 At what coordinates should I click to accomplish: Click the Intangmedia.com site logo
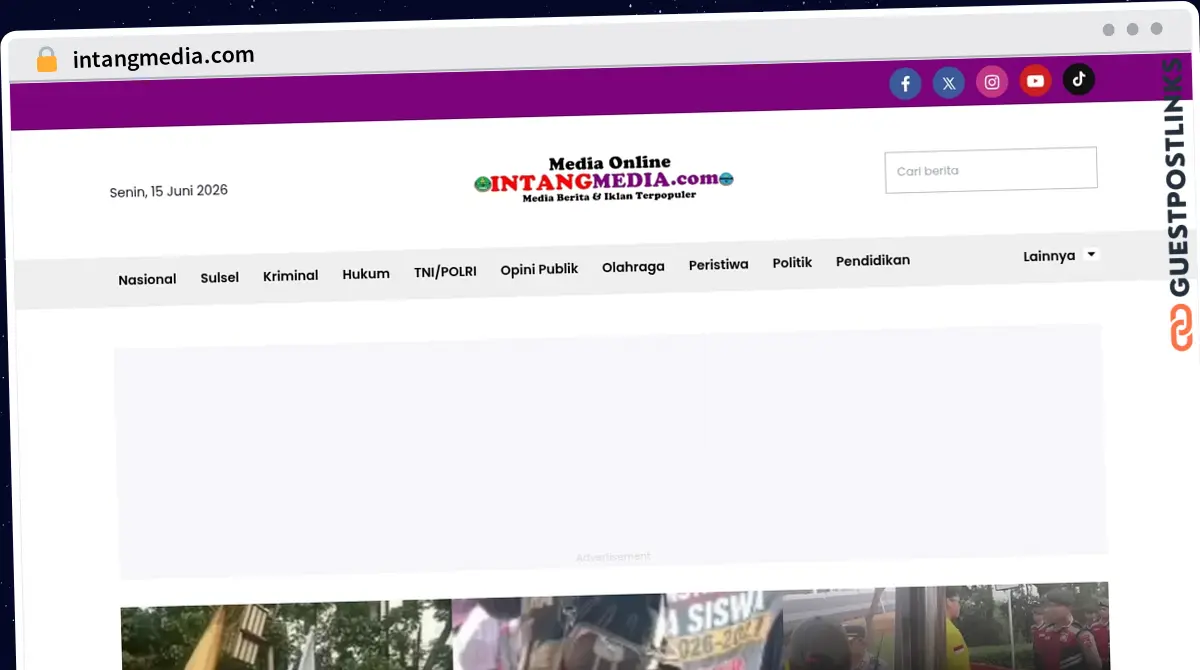[x=604, y=179]
